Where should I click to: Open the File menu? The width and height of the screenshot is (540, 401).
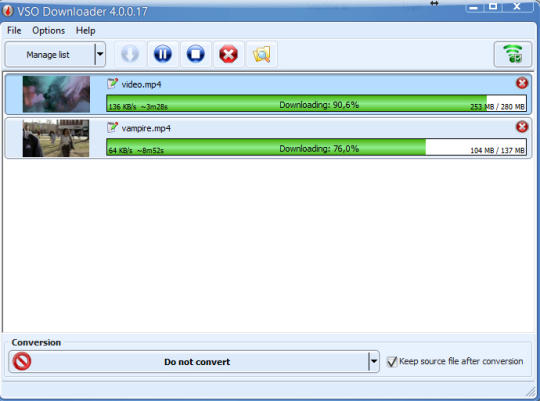[x=14, y=30]
